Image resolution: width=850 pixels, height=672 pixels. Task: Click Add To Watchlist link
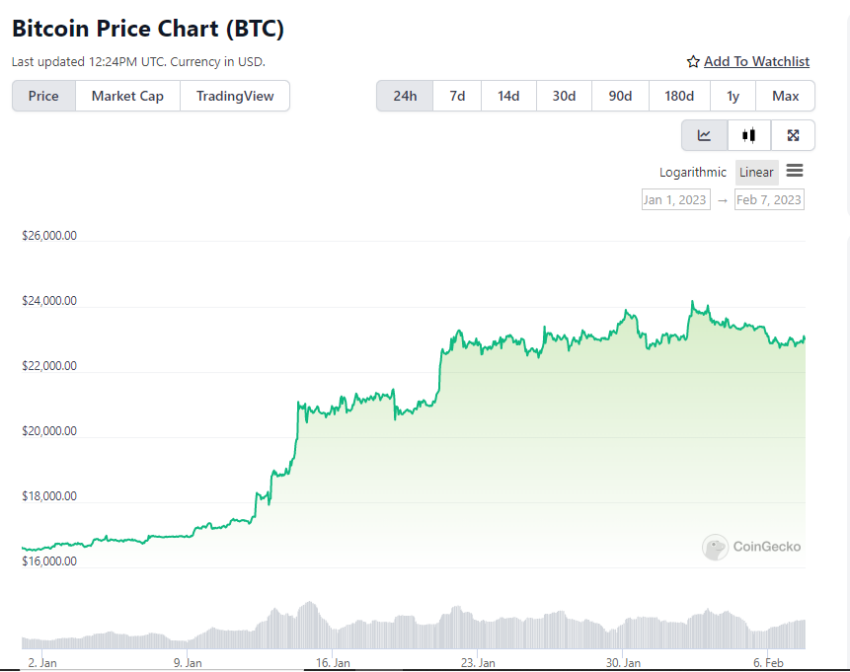click(757, 62)
